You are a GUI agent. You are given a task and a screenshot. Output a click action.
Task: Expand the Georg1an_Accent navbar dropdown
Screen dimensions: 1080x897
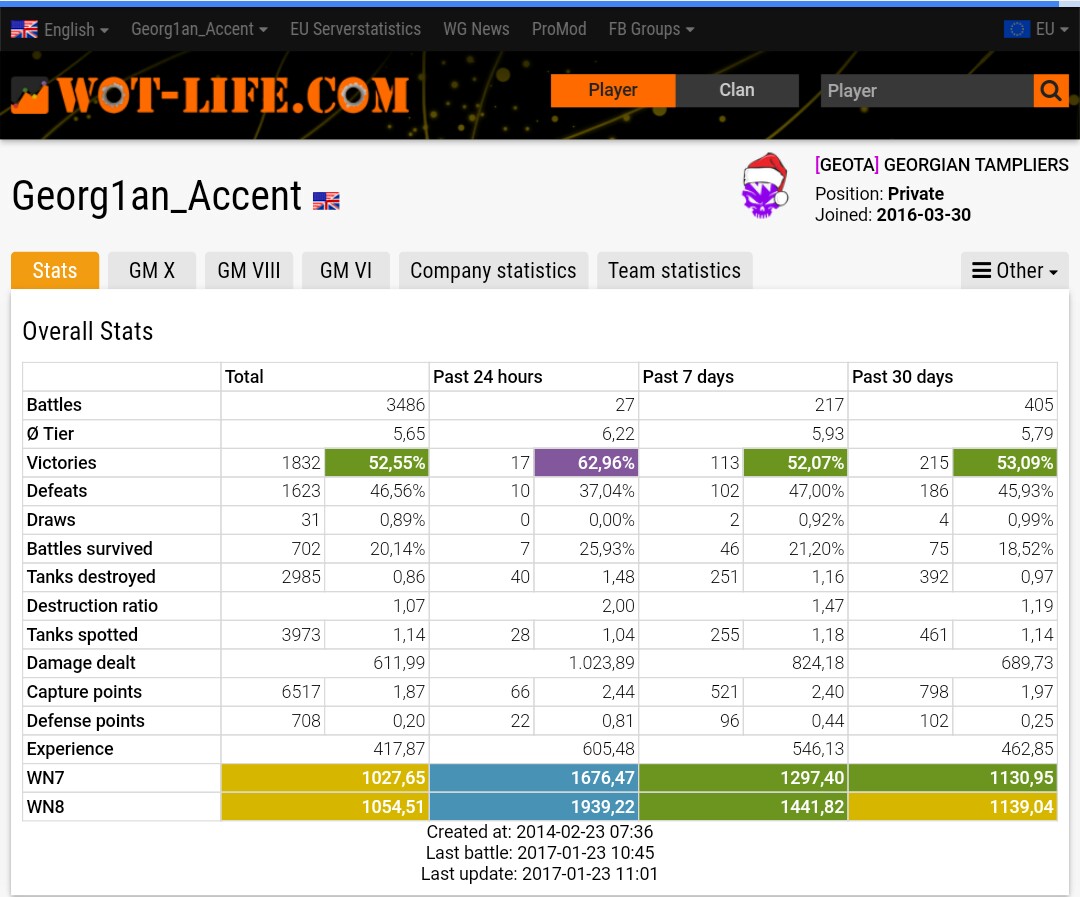point(199,29)
